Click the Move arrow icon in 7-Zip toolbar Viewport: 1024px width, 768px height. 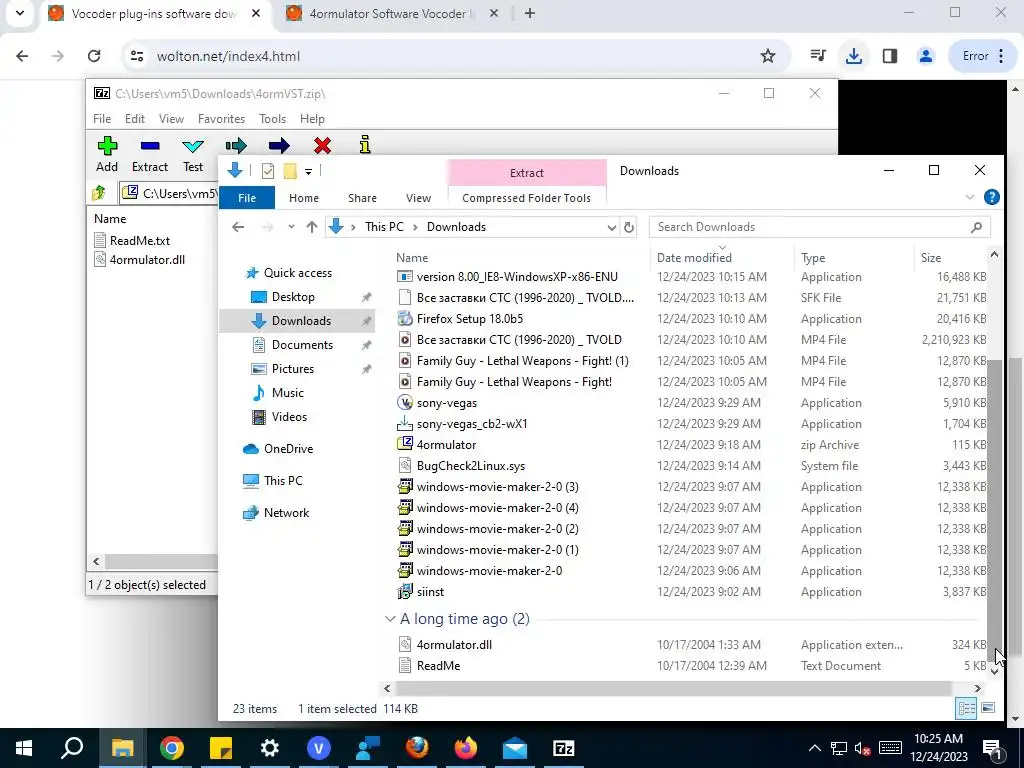tap(279, 145)
